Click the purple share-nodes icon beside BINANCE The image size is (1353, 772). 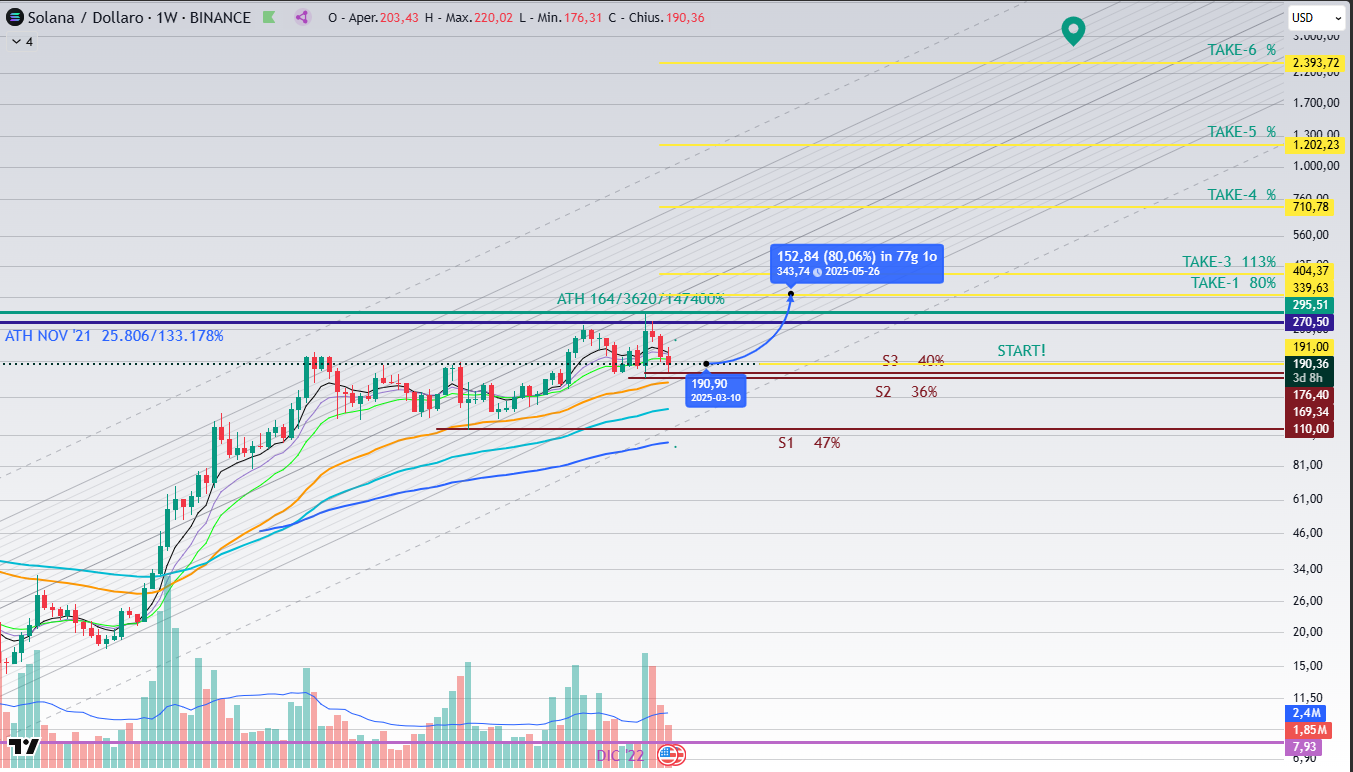point(303,18)
